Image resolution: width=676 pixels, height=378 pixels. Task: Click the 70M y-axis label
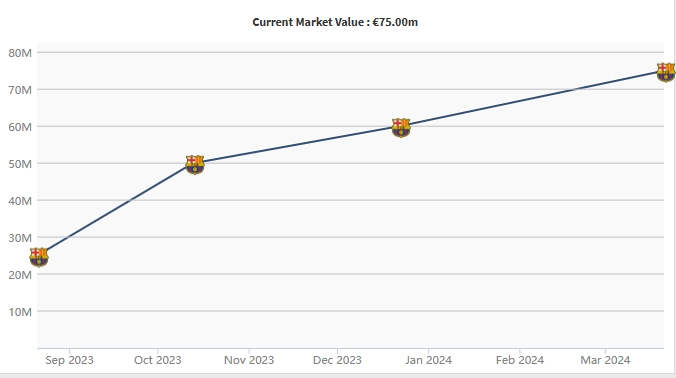[20, 90]
